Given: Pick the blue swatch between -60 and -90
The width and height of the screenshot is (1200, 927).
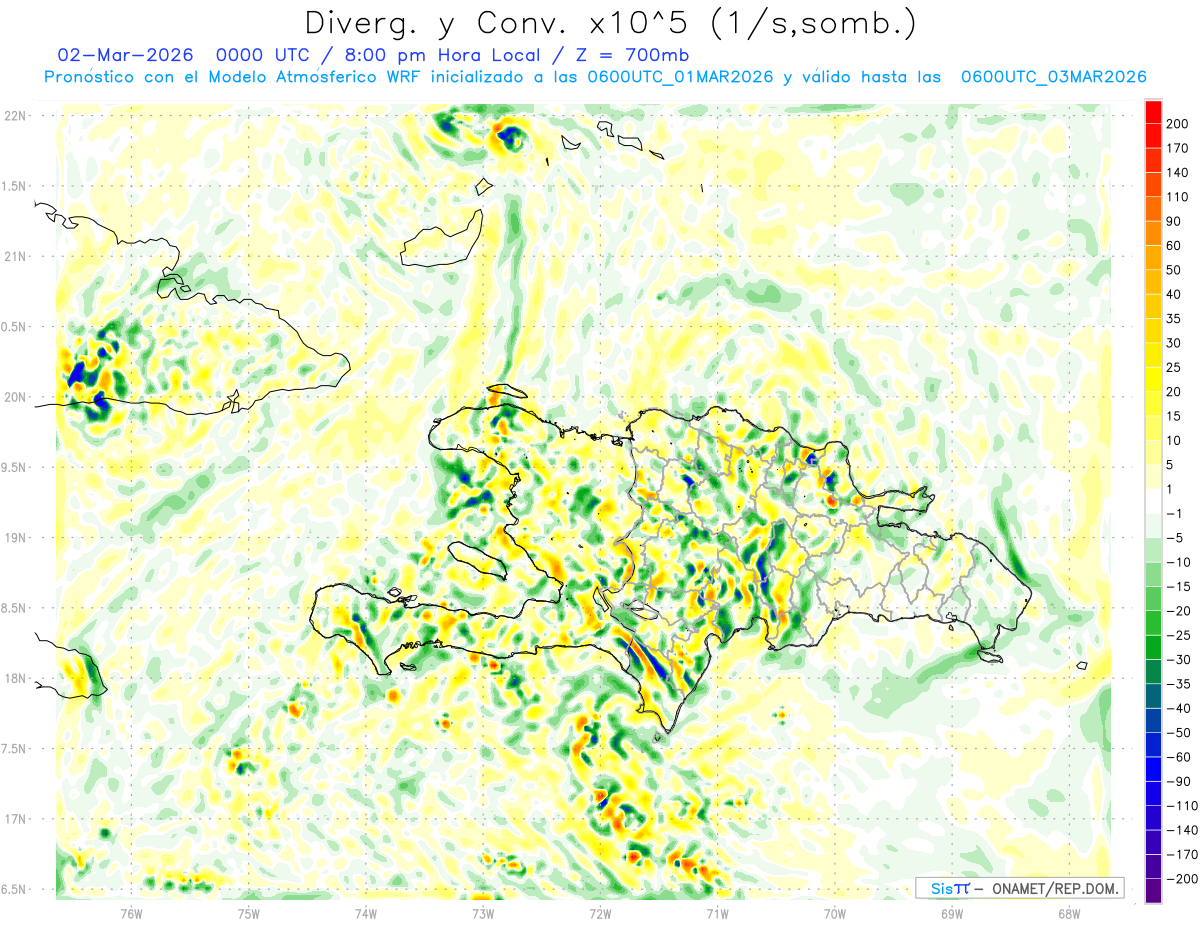Looking at the screenshot, I should [x=1153, y=770].
